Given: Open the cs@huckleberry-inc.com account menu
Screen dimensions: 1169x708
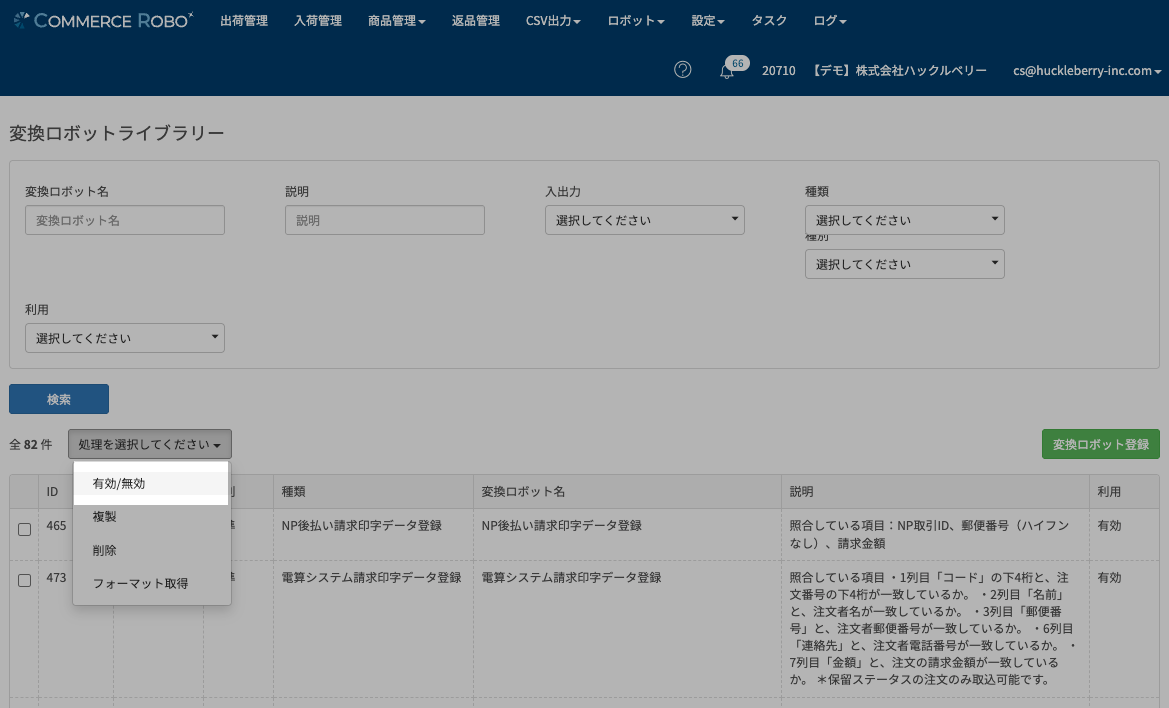Looking at the screenshot, I should (x=1086, y=71).
